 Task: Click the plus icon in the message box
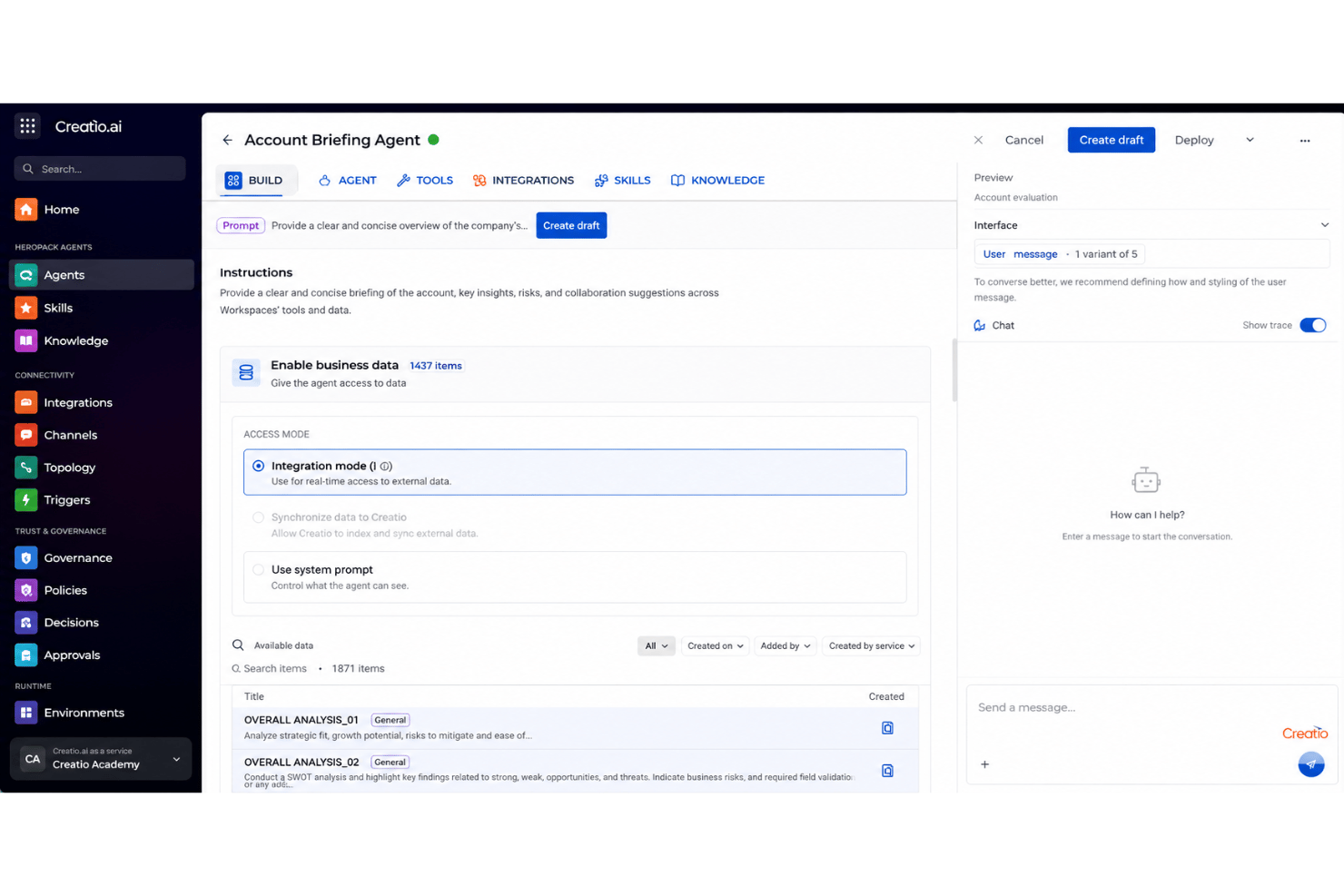pos(984,764)
